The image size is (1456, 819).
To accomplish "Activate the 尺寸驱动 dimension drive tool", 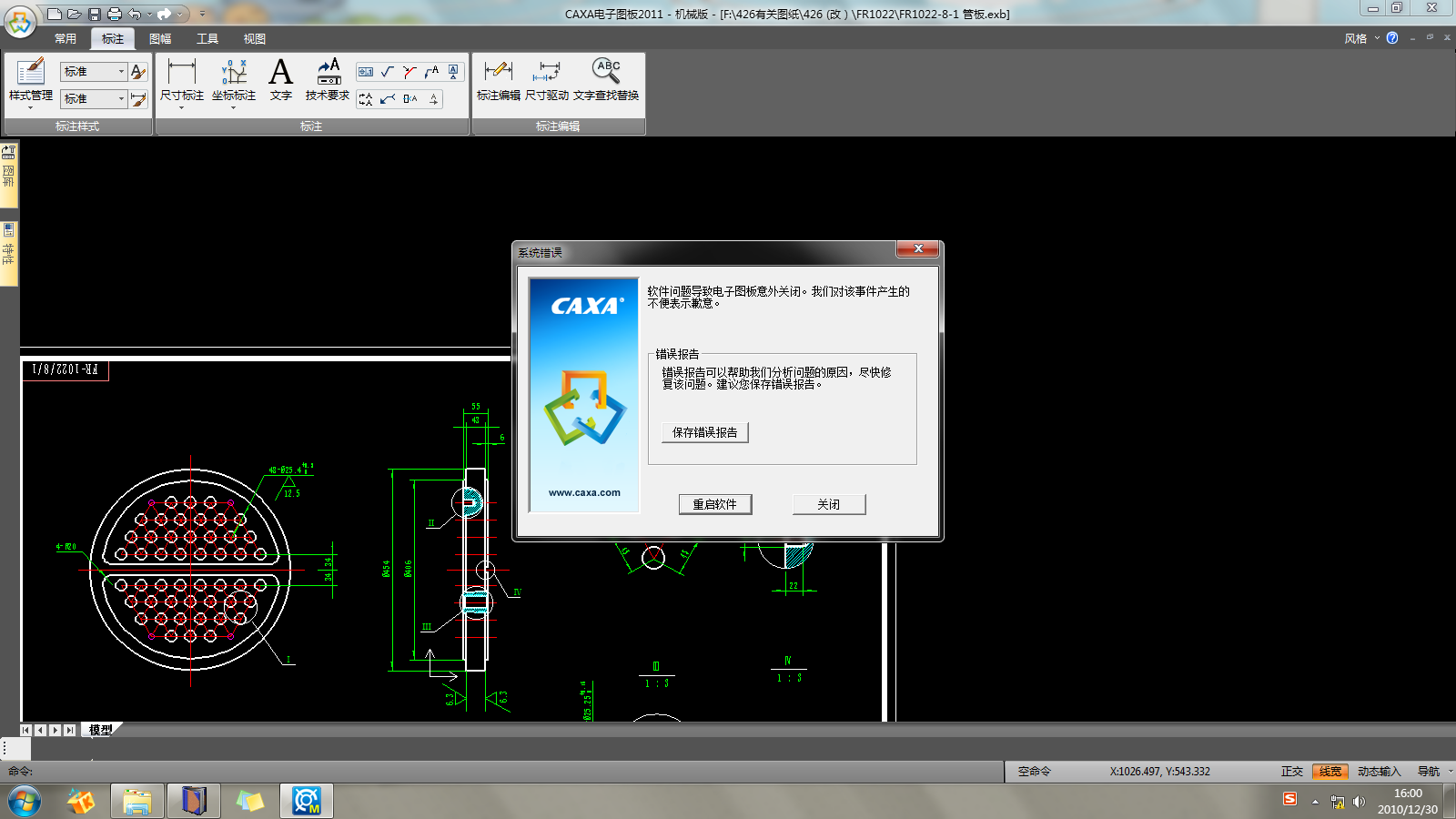I will pyautogui.click(x=547, y=80).
